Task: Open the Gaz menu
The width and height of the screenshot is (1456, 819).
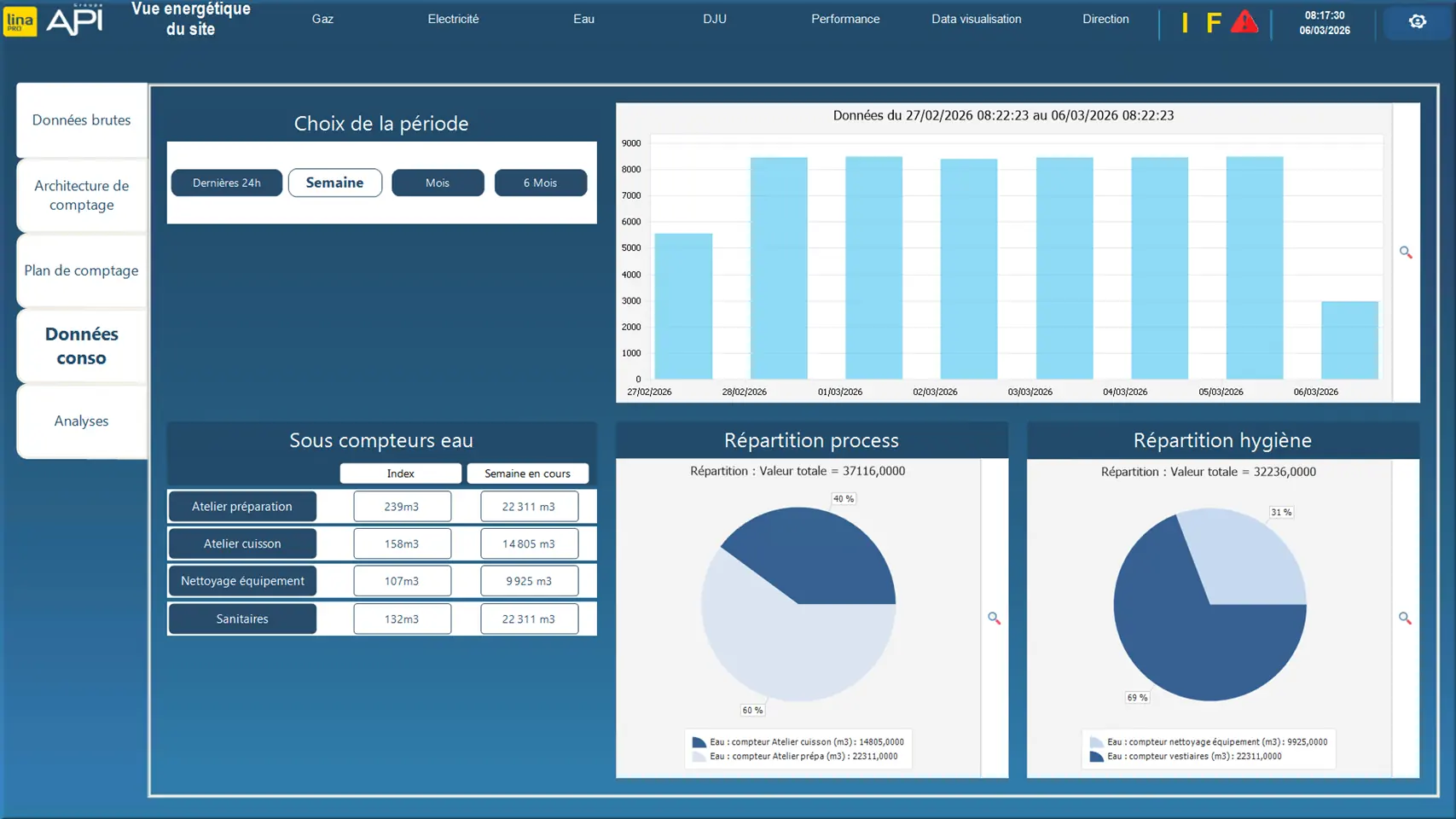Action: click(322, 19)
